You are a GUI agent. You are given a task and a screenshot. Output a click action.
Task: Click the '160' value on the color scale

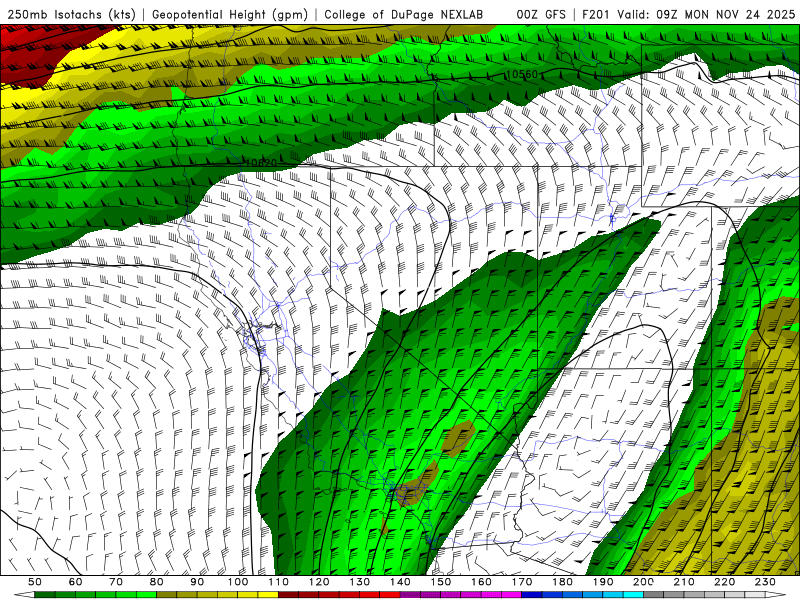click(x=481, y=582)
